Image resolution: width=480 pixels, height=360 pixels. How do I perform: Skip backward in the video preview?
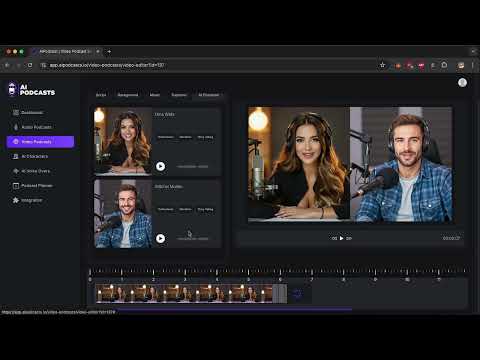click(x=334, y=238)
